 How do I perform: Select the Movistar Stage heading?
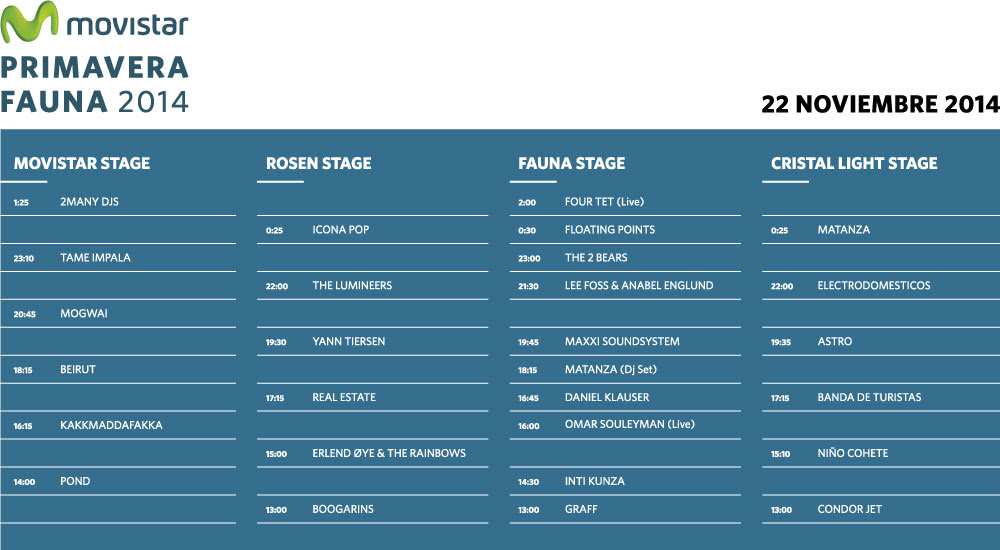click(82, 163)
